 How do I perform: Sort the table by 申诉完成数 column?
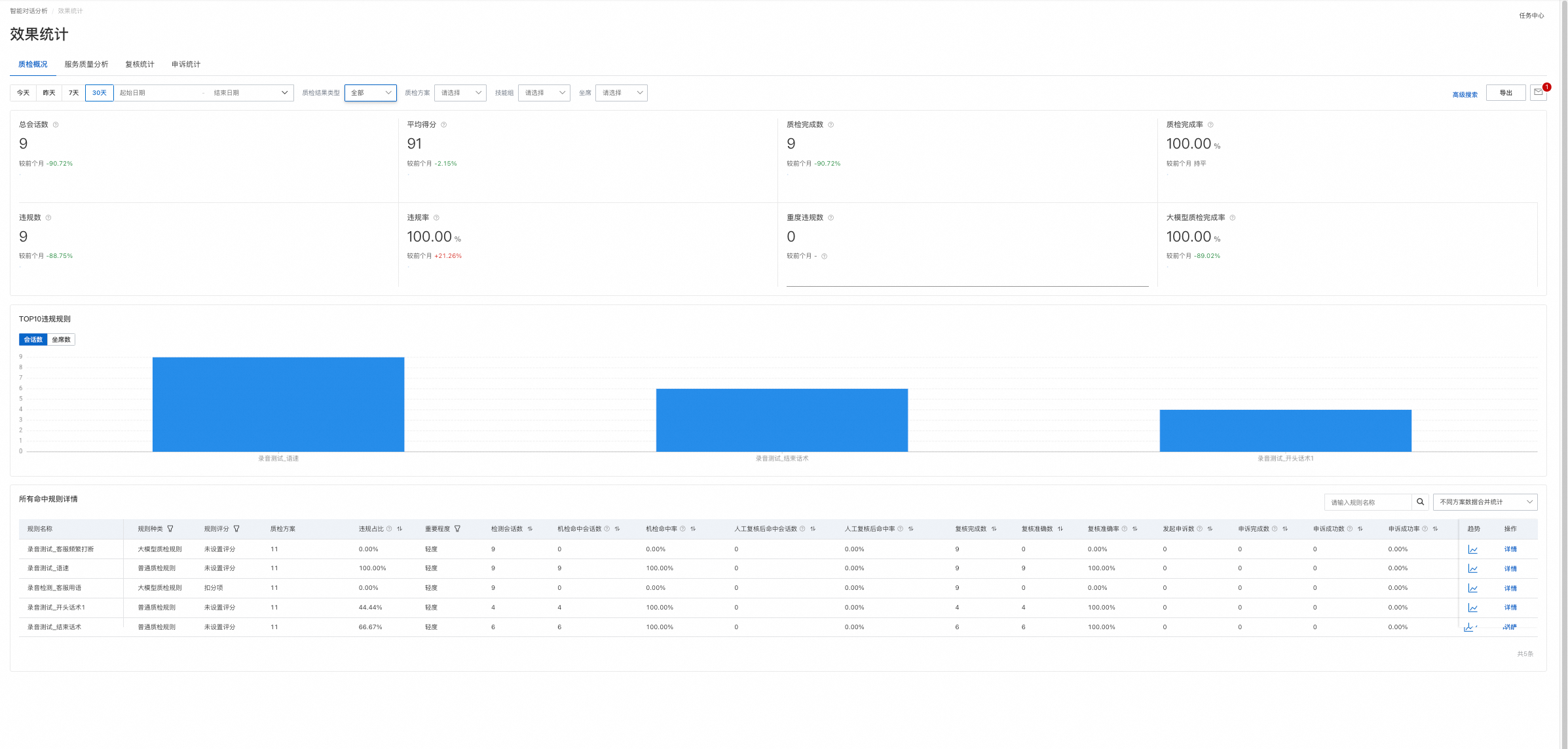point(1285,529)
